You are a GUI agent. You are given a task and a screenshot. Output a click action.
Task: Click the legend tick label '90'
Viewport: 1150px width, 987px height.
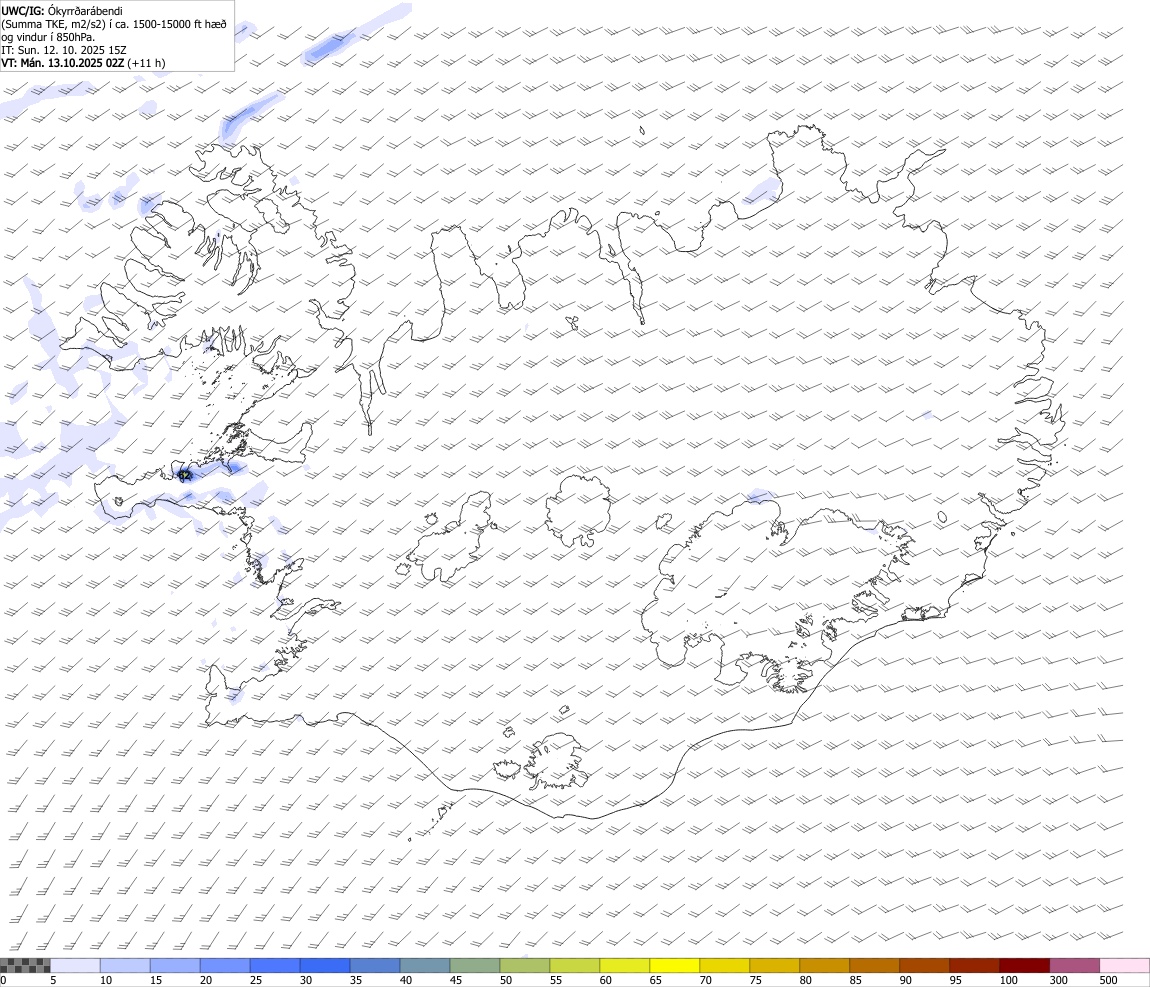(x=906, y=980)
